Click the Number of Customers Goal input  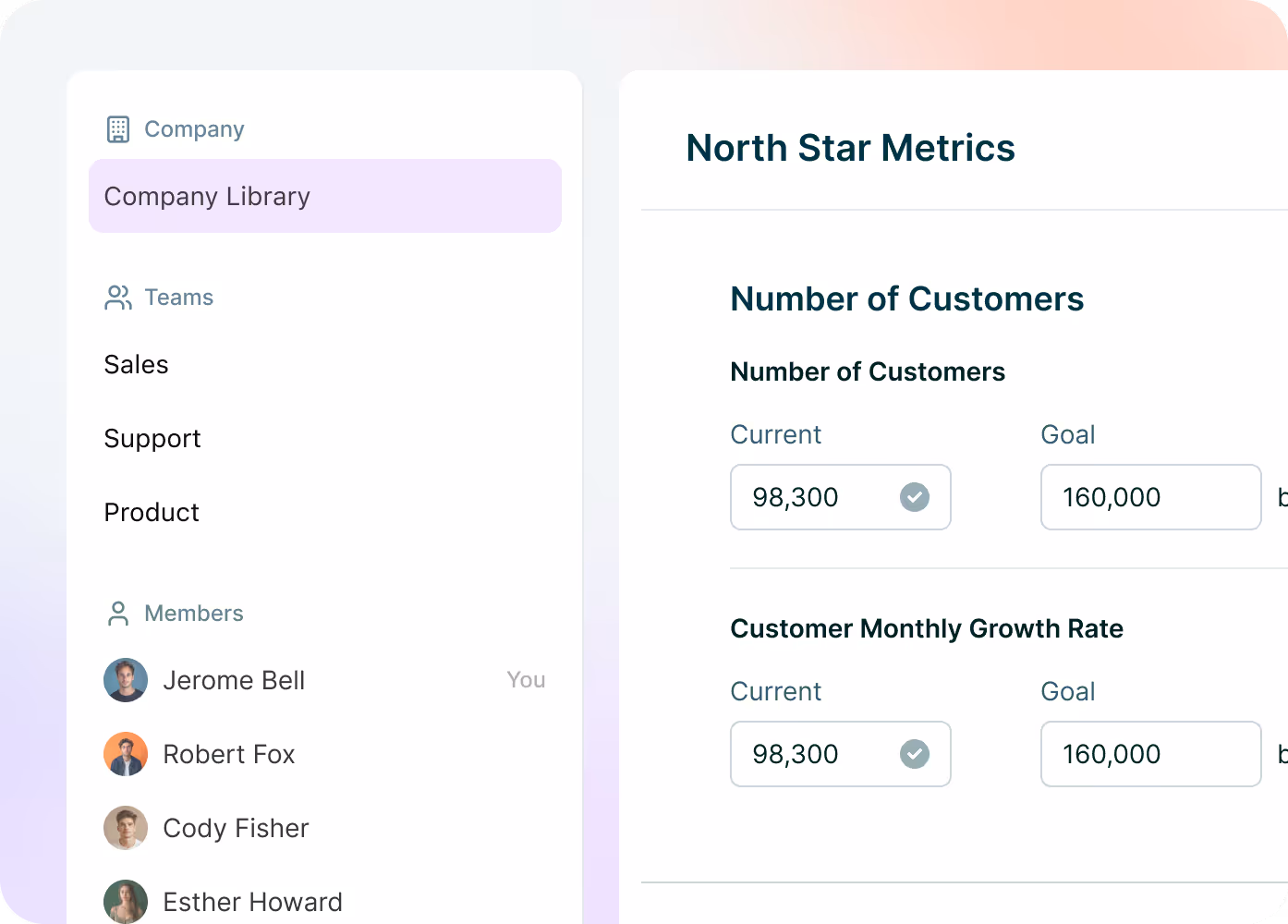point(1151,497)
